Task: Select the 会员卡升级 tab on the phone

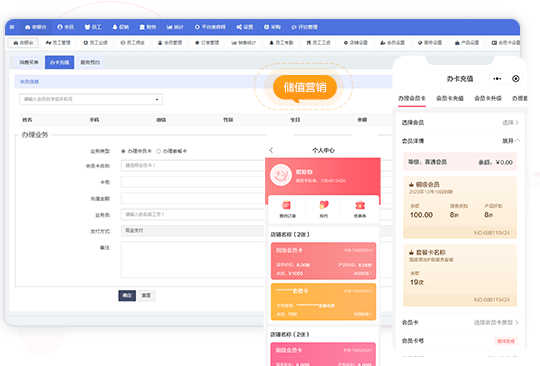Action: tap(488, 98)
